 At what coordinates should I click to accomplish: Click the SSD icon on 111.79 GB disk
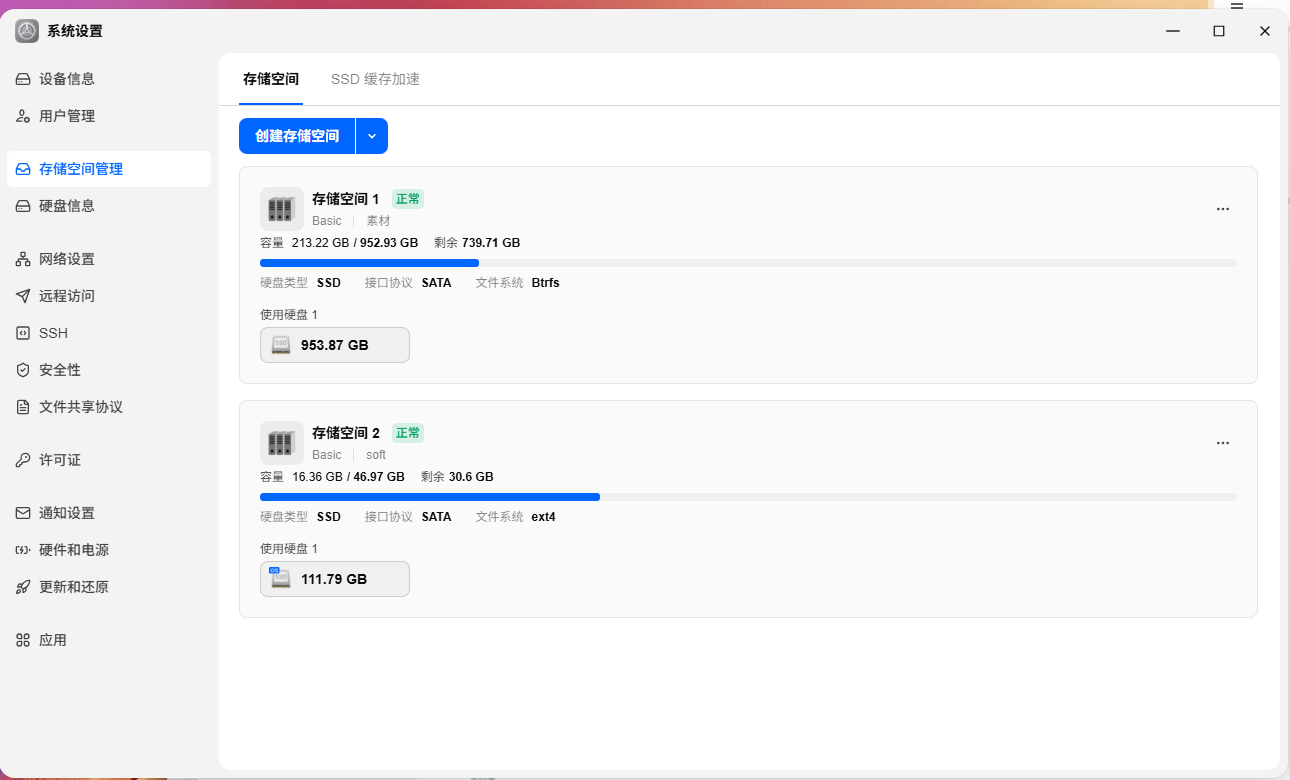tap(280, 578)
